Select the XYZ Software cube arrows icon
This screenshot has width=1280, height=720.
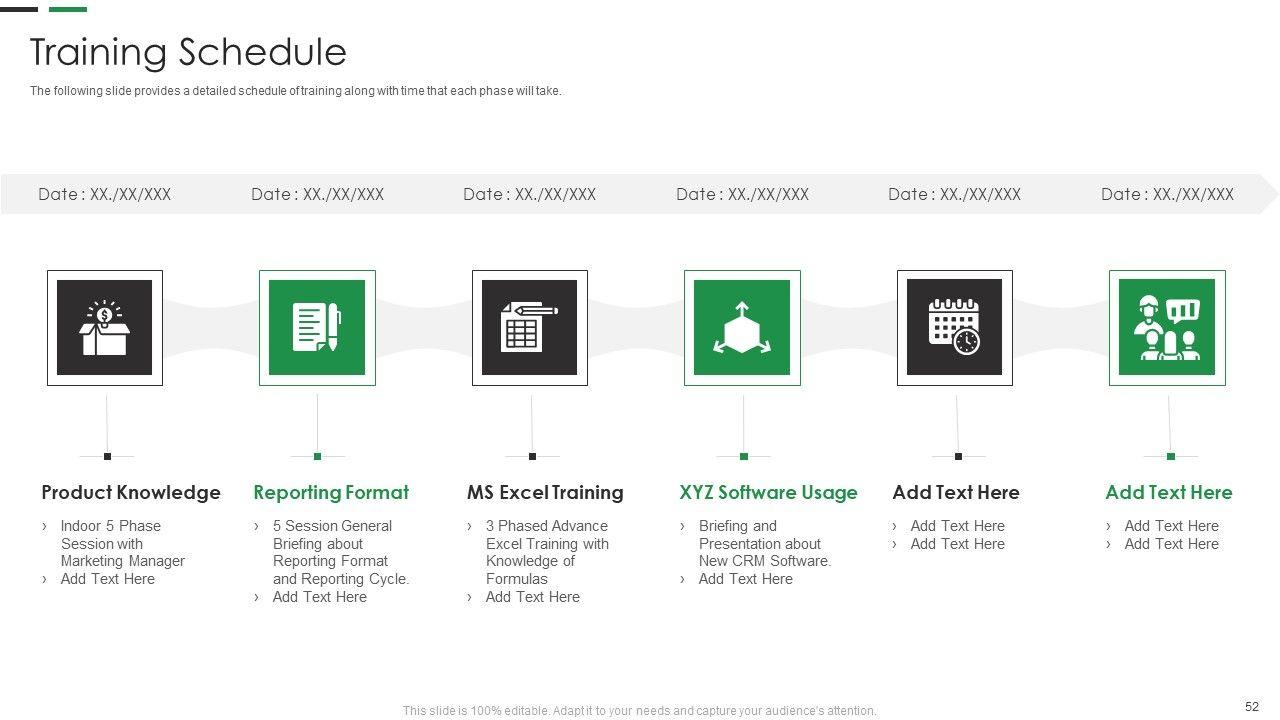(x=742, y=328)
